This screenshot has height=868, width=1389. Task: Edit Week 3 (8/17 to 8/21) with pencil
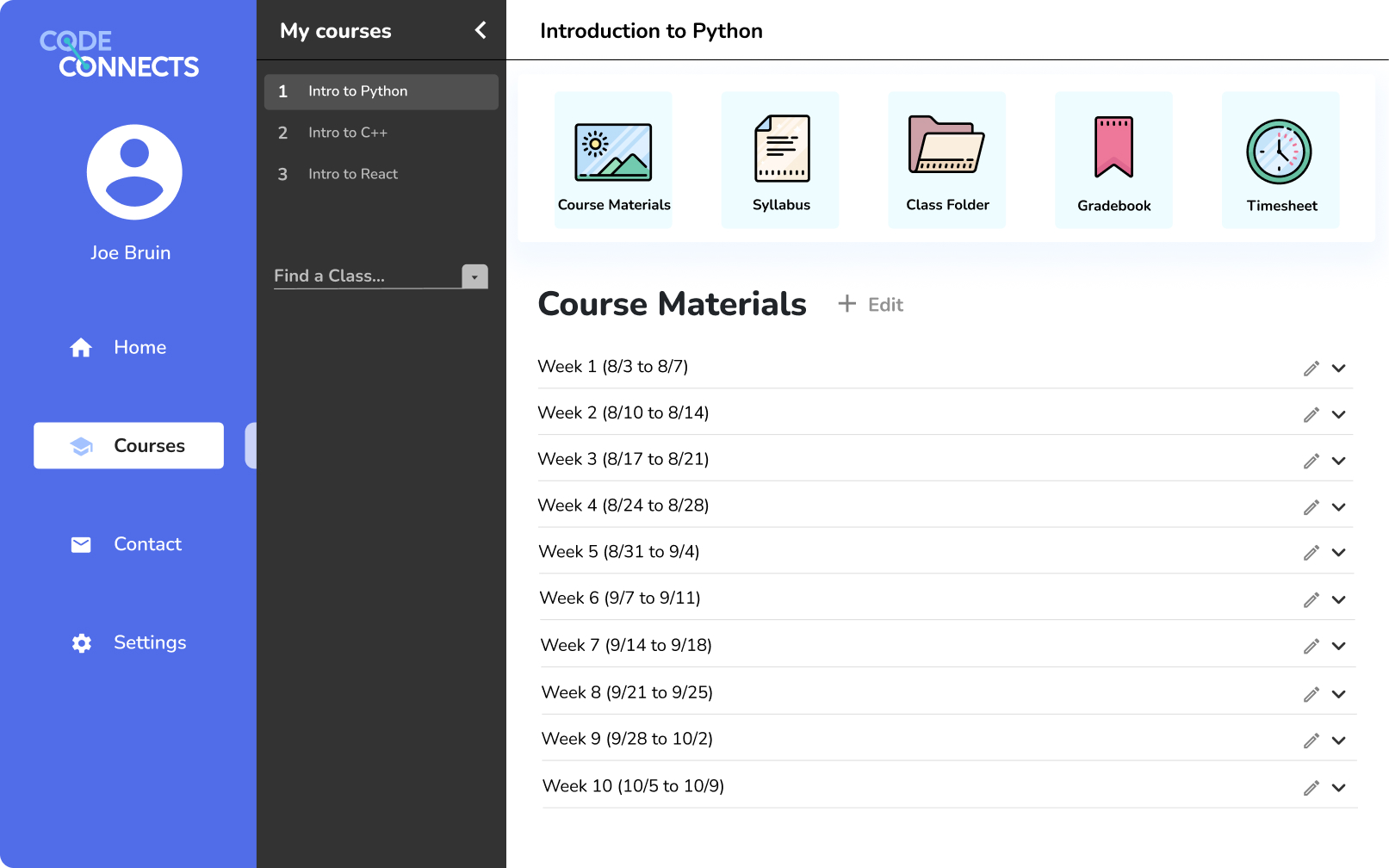point(1311,462)
